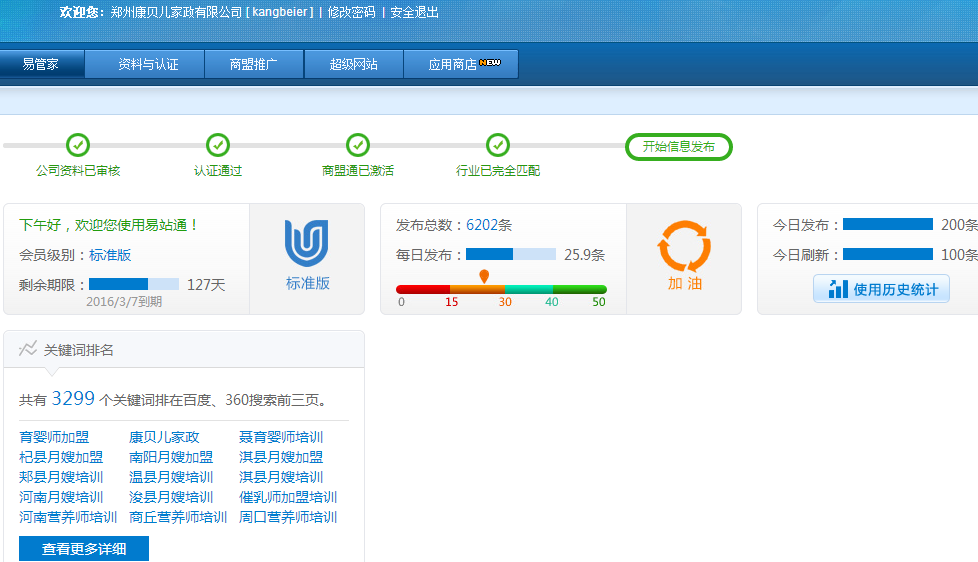Click the 标准版 membership level link
Viewport: 978px width, 562px height.
110,255
